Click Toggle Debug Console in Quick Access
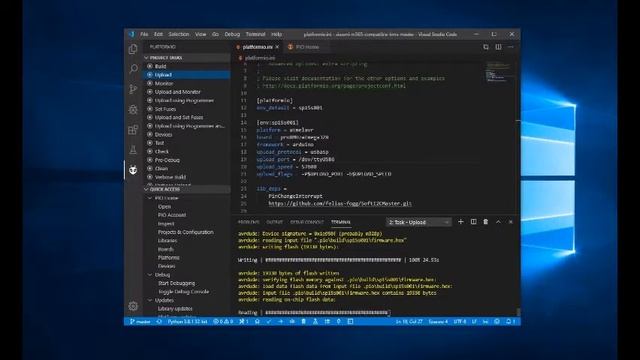Viewport: 640px width, 360px height. click(184, 291)
